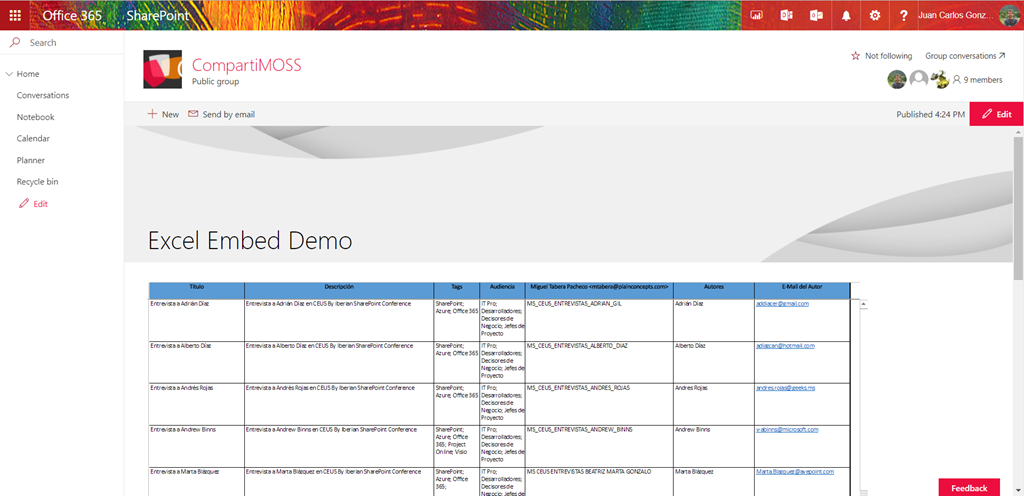Open the geeks.ms email link for Andres Rojas
Screen dimensions: 1024x496
(x=785, y=388)
